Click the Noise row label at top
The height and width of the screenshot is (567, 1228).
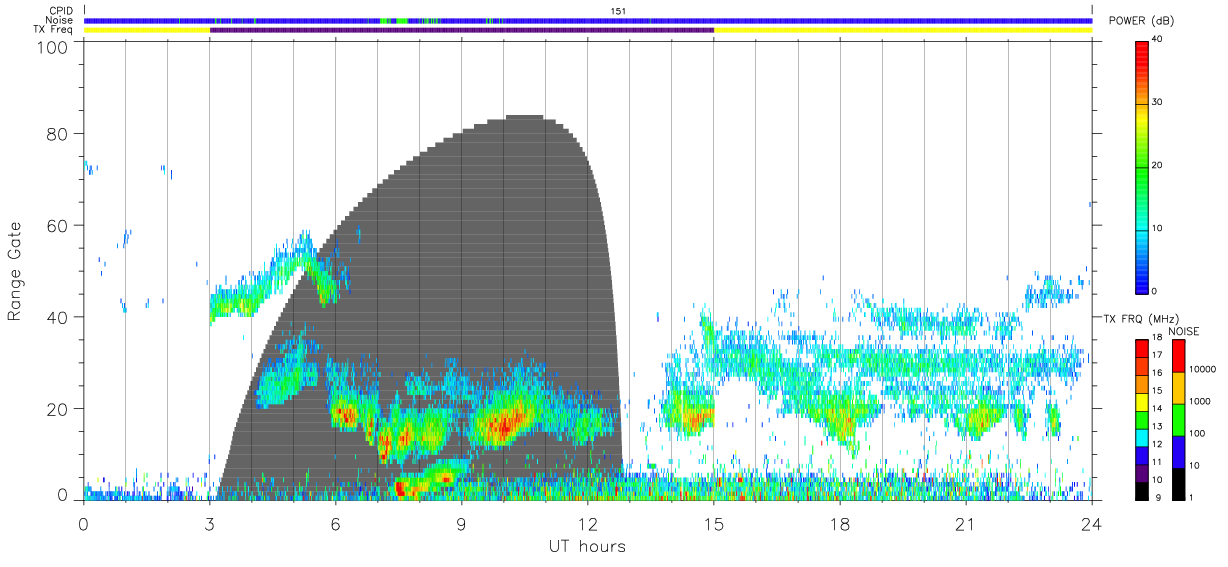[x=61, y=20]
